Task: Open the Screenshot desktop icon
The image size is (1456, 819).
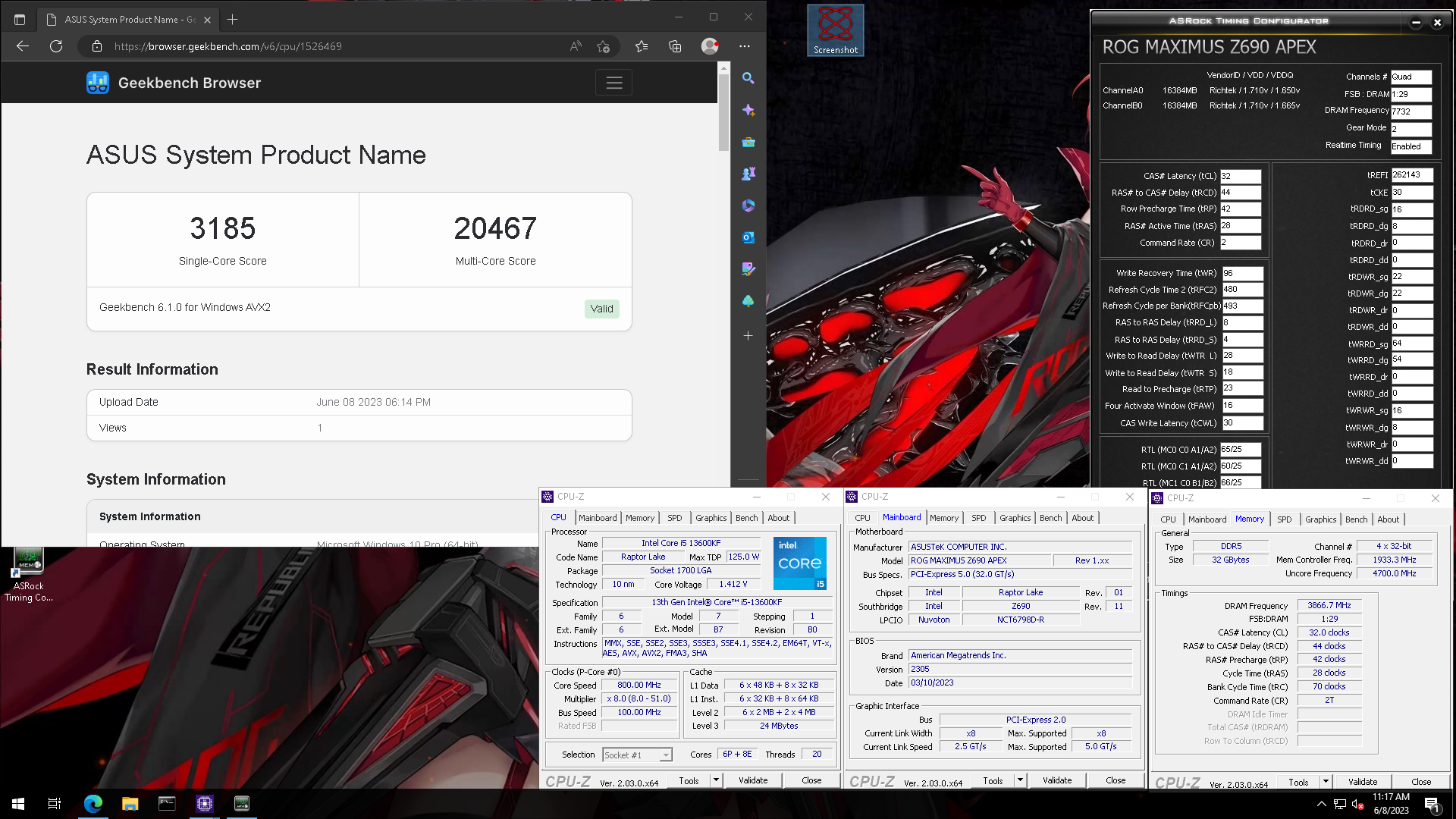Action: pyautogui.click(x=836, y=30)
